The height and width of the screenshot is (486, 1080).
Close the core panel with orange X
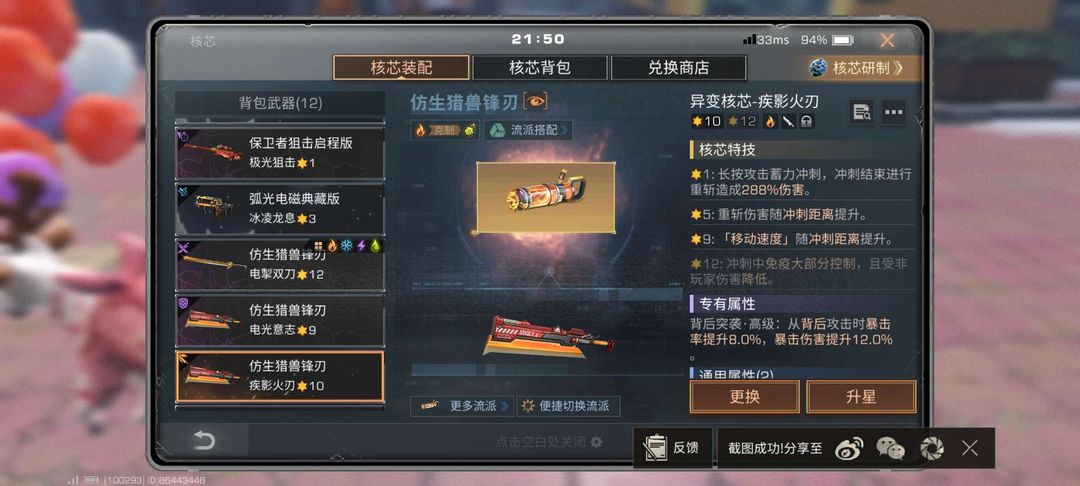(887, 41)
